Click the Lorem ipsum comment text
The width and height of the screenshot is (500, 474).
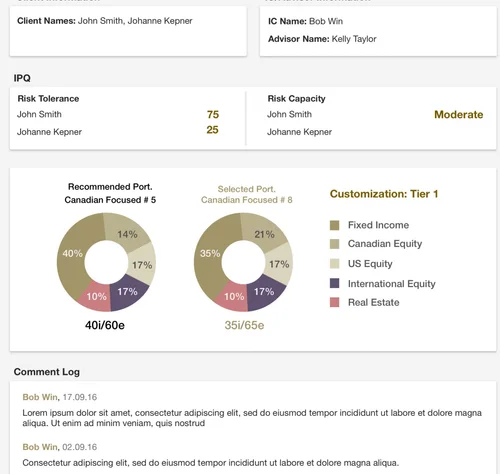coord(252,418)
